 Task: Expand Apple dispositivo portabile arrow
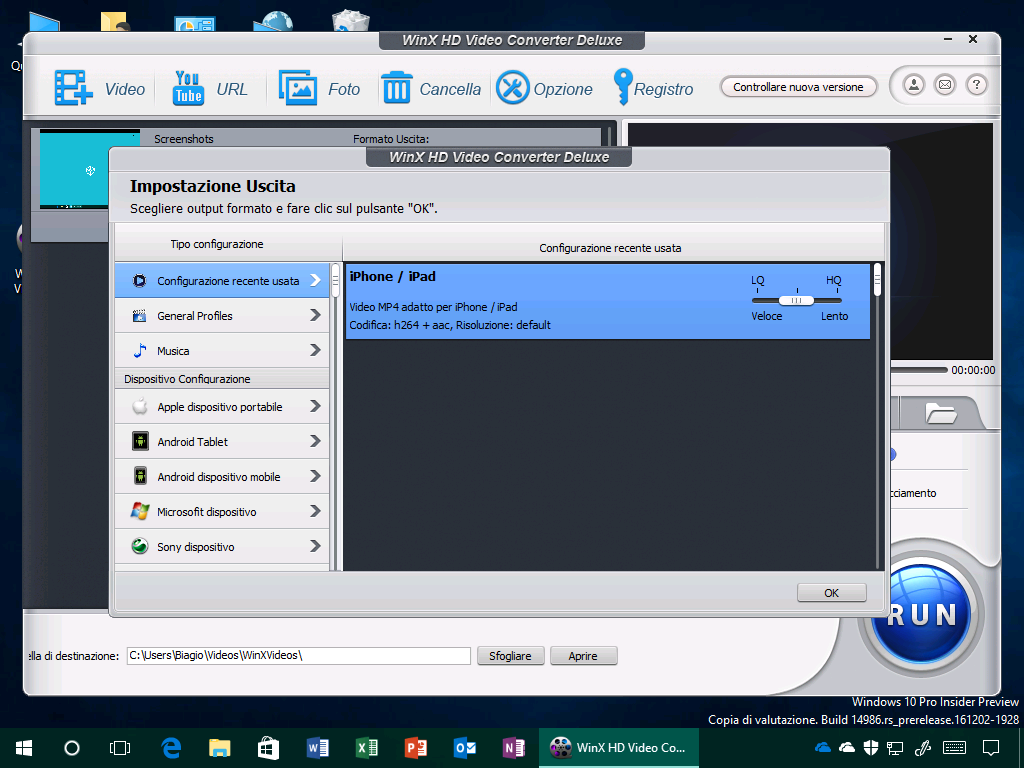[x=315, y=406]
